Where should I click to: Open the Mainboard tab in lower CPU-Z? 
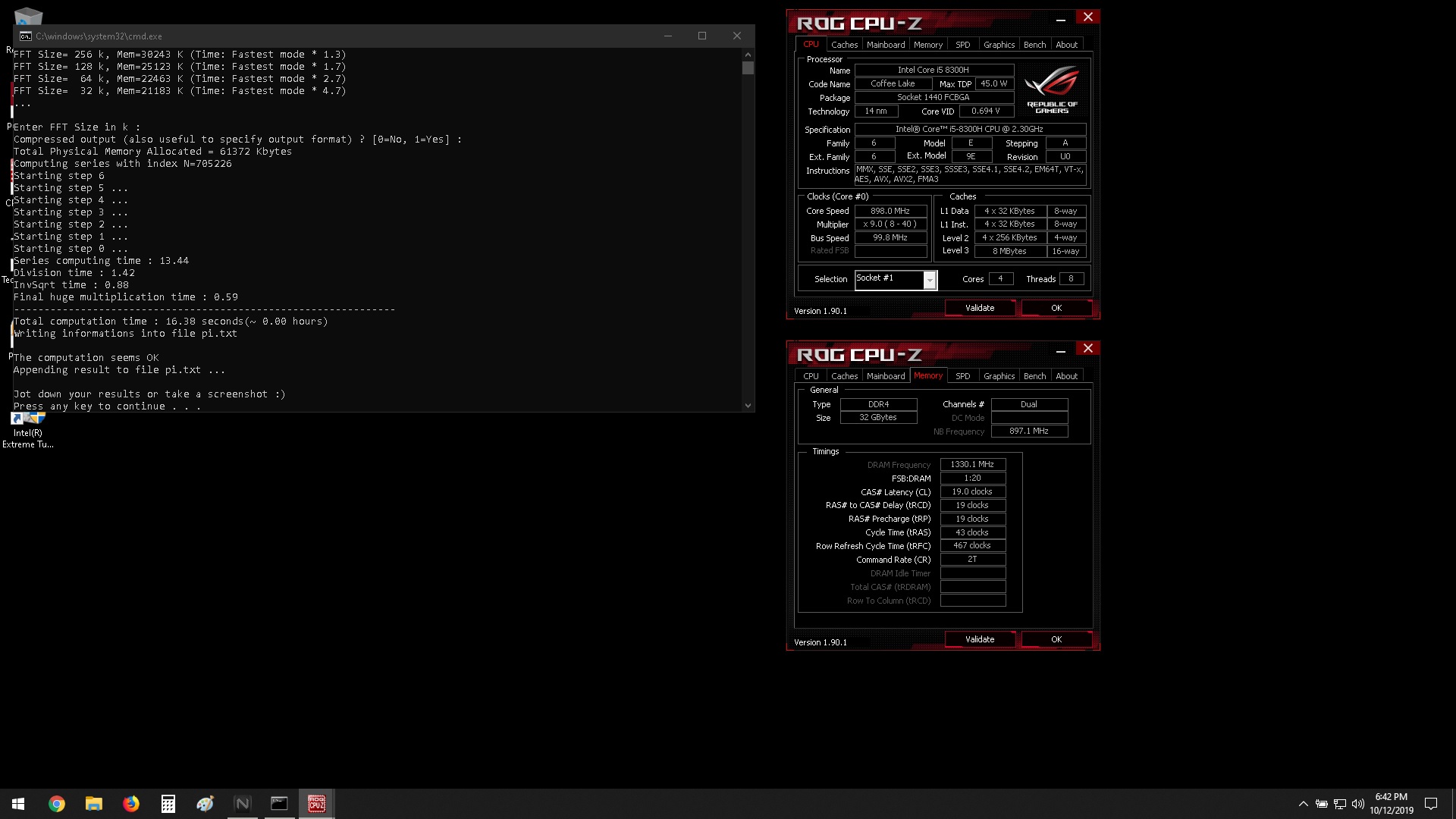coord(886,376)
